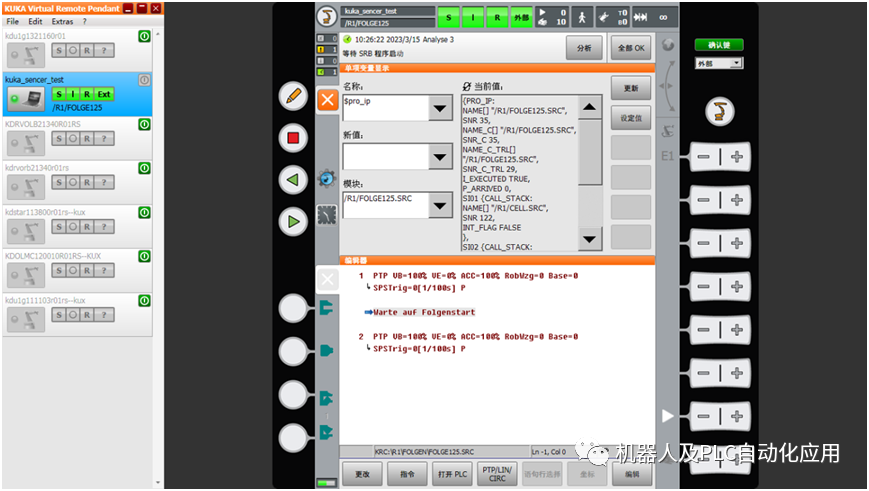Image resolution: width=869 pixels, height=491 pixels.
Task: Select KDRVOLB21340R01RS robot thumbnail
Action: tap(26, 143)
